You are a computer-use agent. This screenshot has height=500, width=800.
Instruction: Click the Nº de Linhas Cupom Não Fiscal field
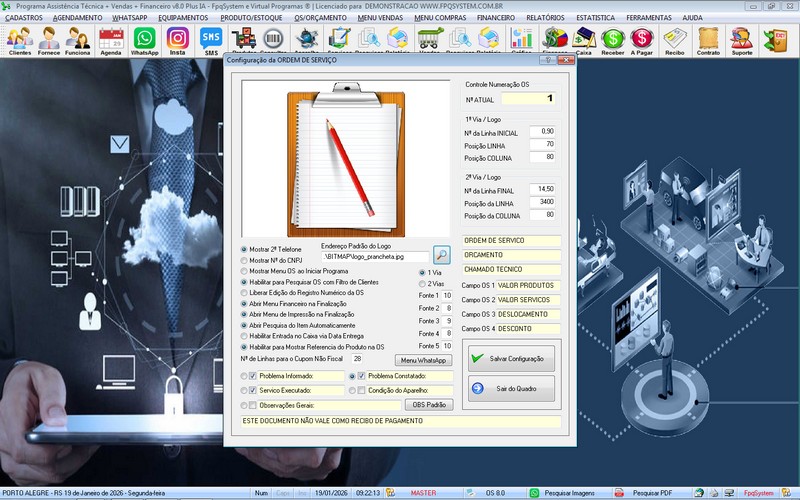(x=357, y=359)
